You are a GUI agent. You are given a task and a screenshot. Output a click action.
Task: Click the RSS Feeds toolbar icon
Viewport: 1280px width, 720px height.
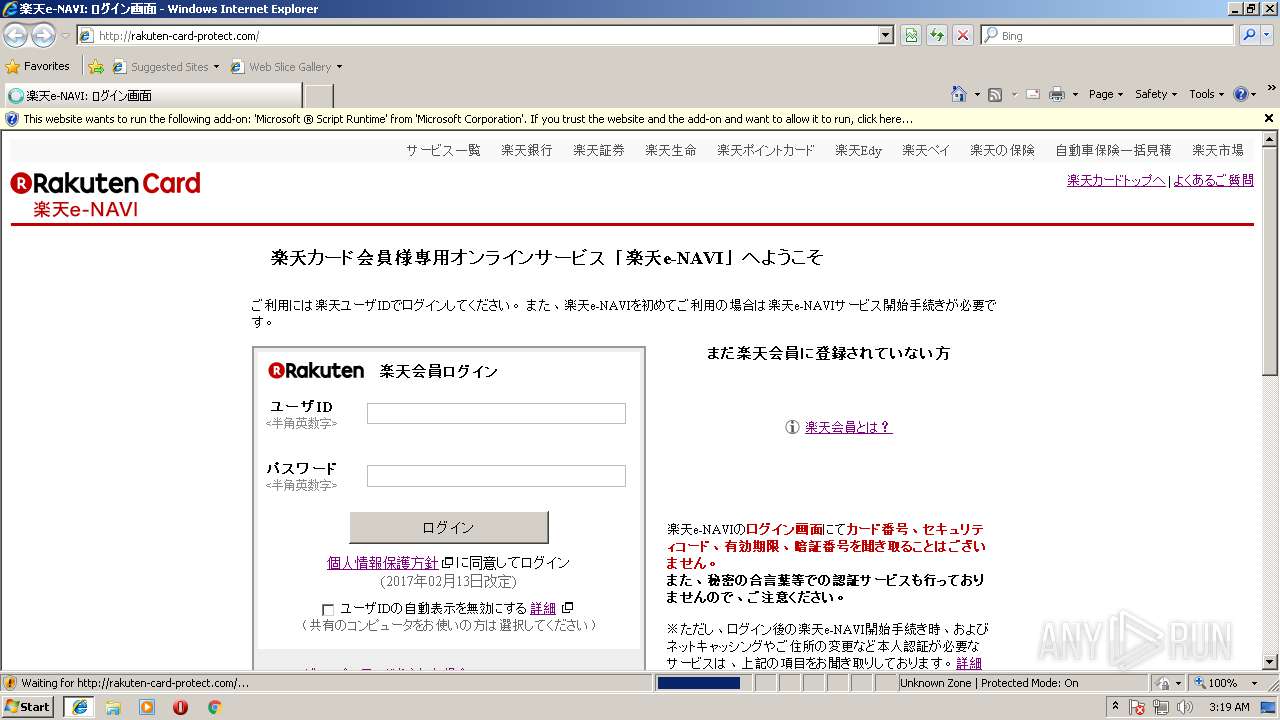click(x=995, y=94)
